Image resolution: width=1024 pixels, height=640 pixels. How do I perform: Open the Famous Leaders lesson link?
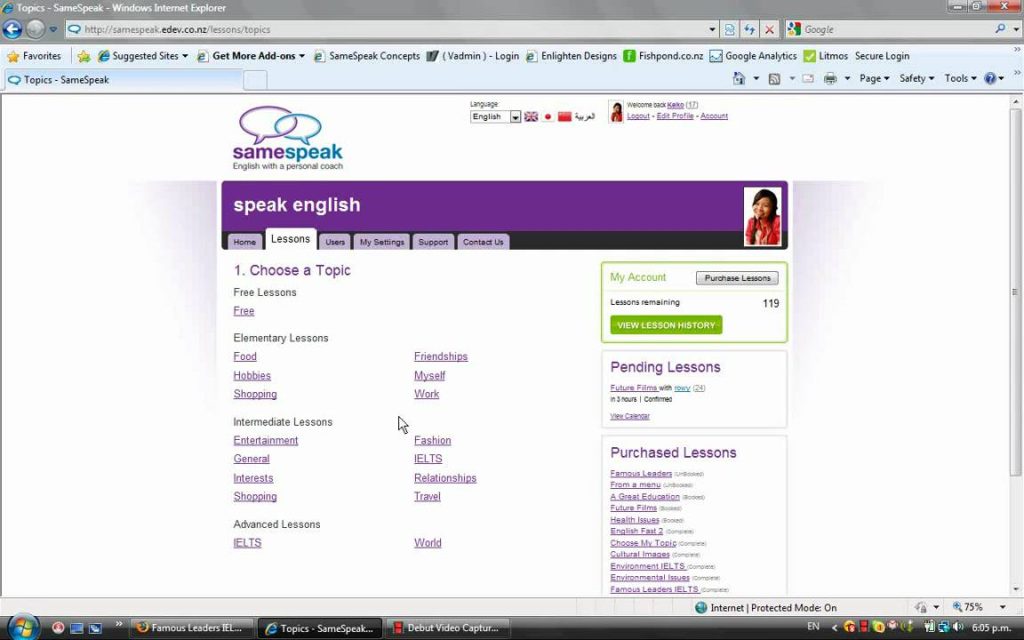point(640,473)
